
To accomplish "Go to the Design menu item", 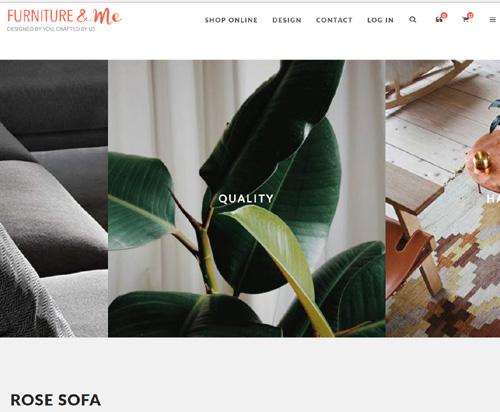I will pos(287,20).
